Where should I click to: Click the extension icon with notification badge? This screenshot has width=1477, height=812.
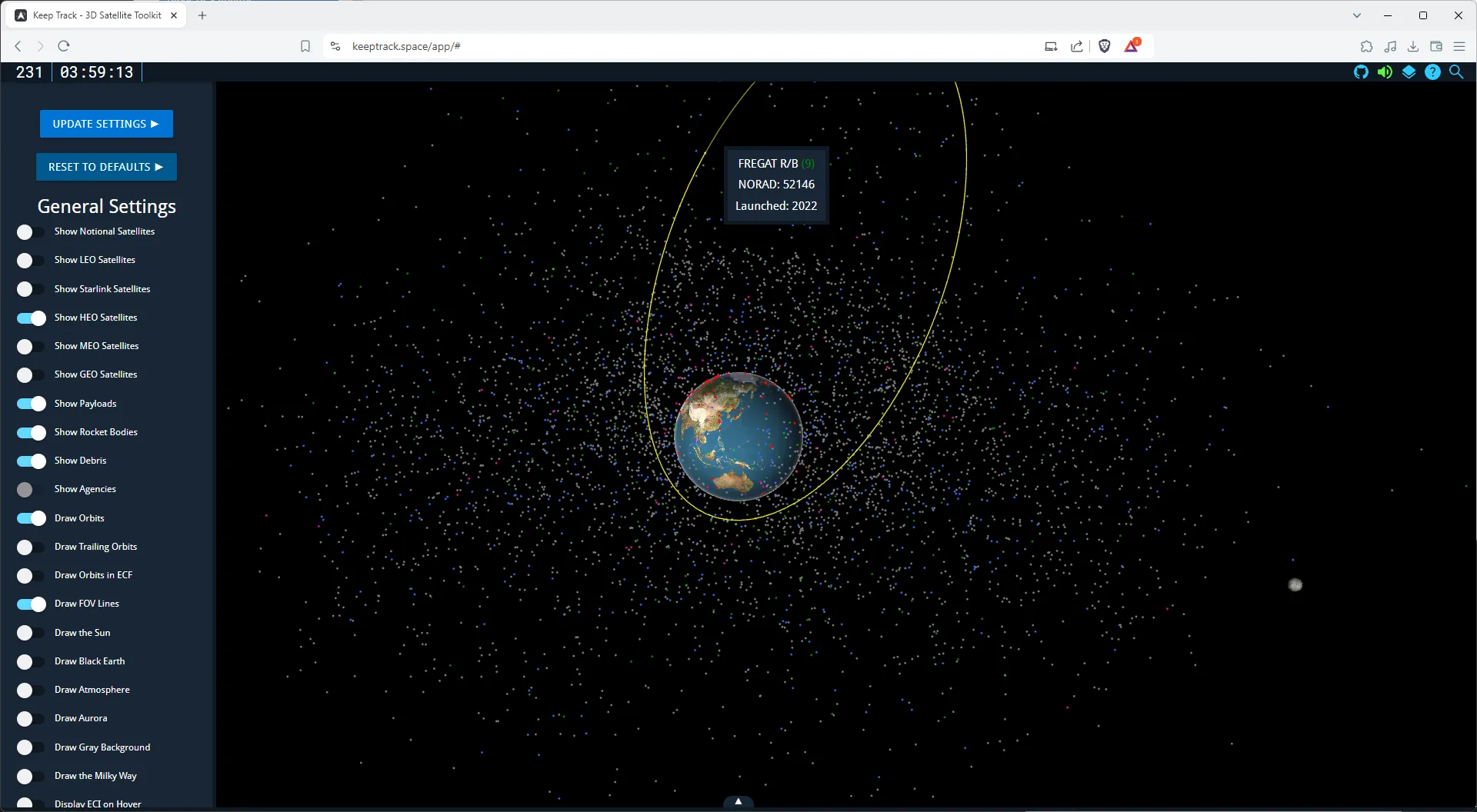point(1131,46)
